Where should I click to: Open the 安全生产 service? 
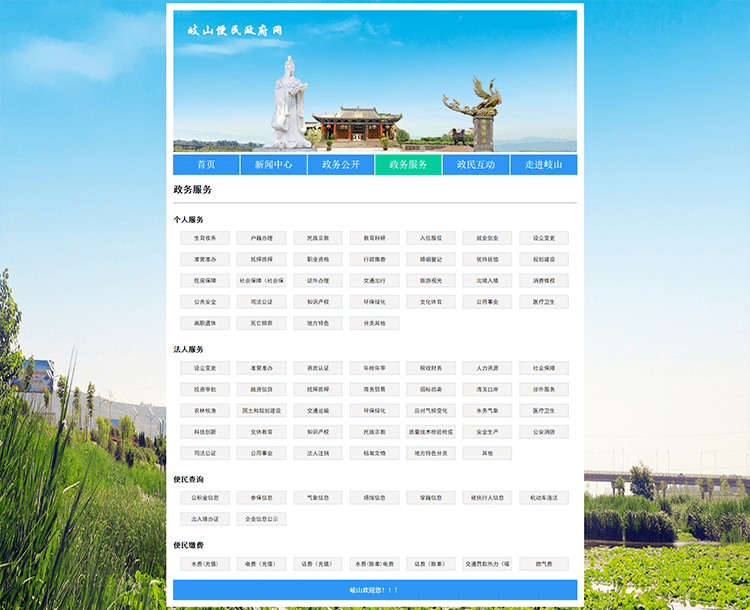tap(487, 432)
